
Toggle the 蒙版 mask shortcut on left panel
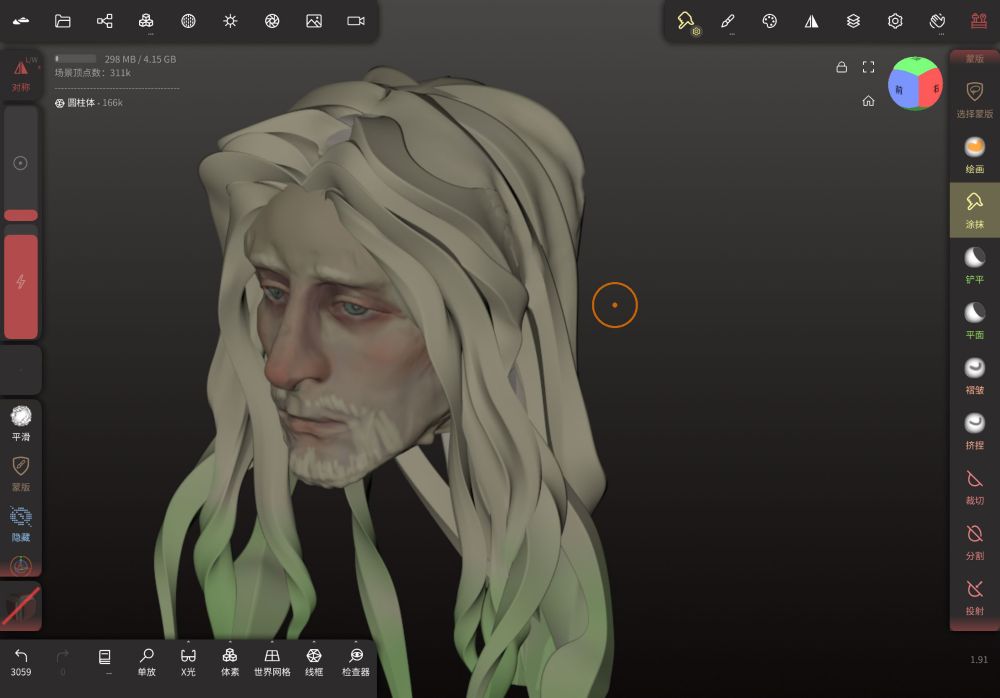point(21,474)
